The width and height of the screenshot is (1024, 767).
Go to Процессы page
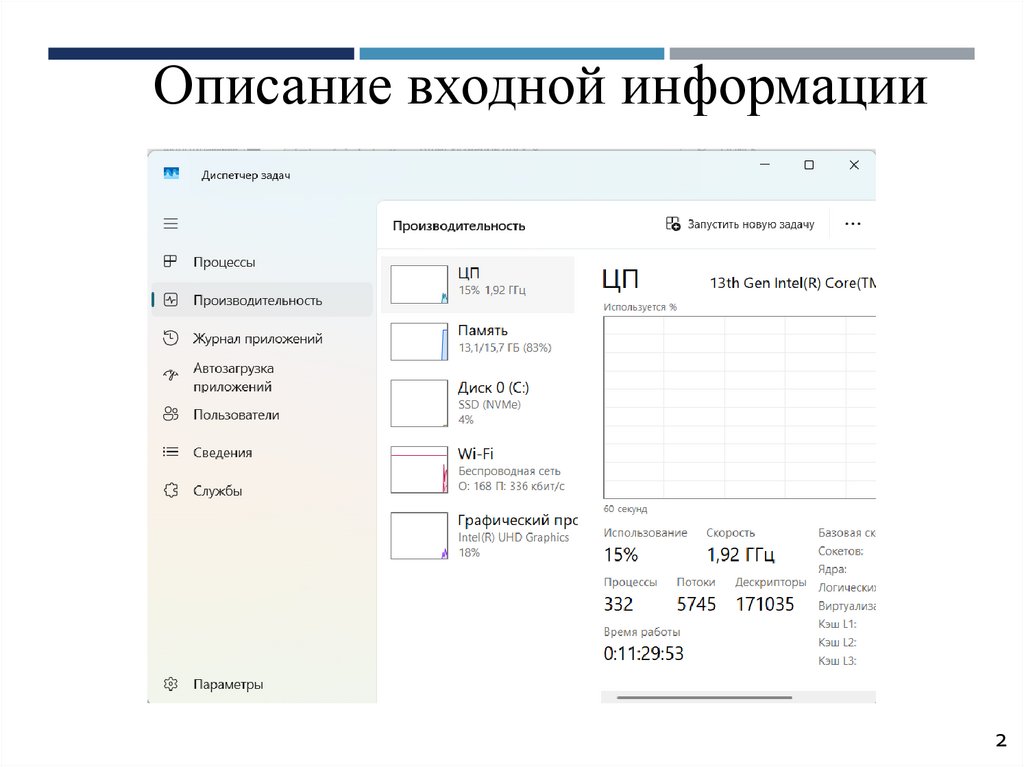click(x=263, y=262)
